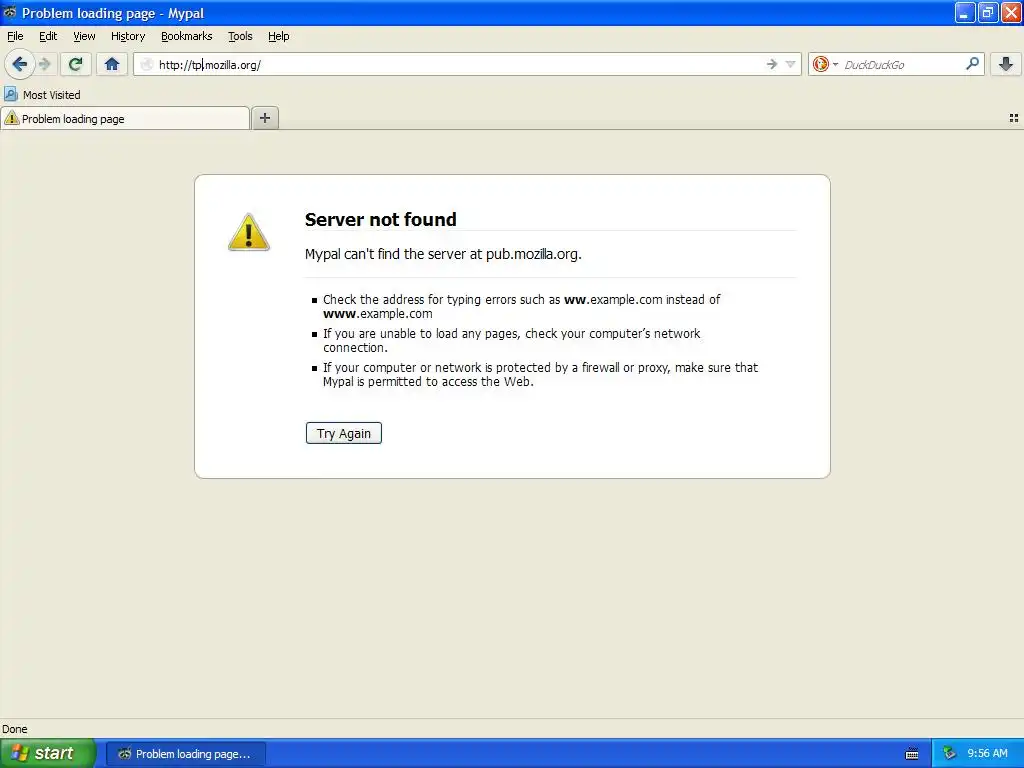Open the address bar history dropdown
Viewport: 1024px width, 768px height.
(790, 64)
